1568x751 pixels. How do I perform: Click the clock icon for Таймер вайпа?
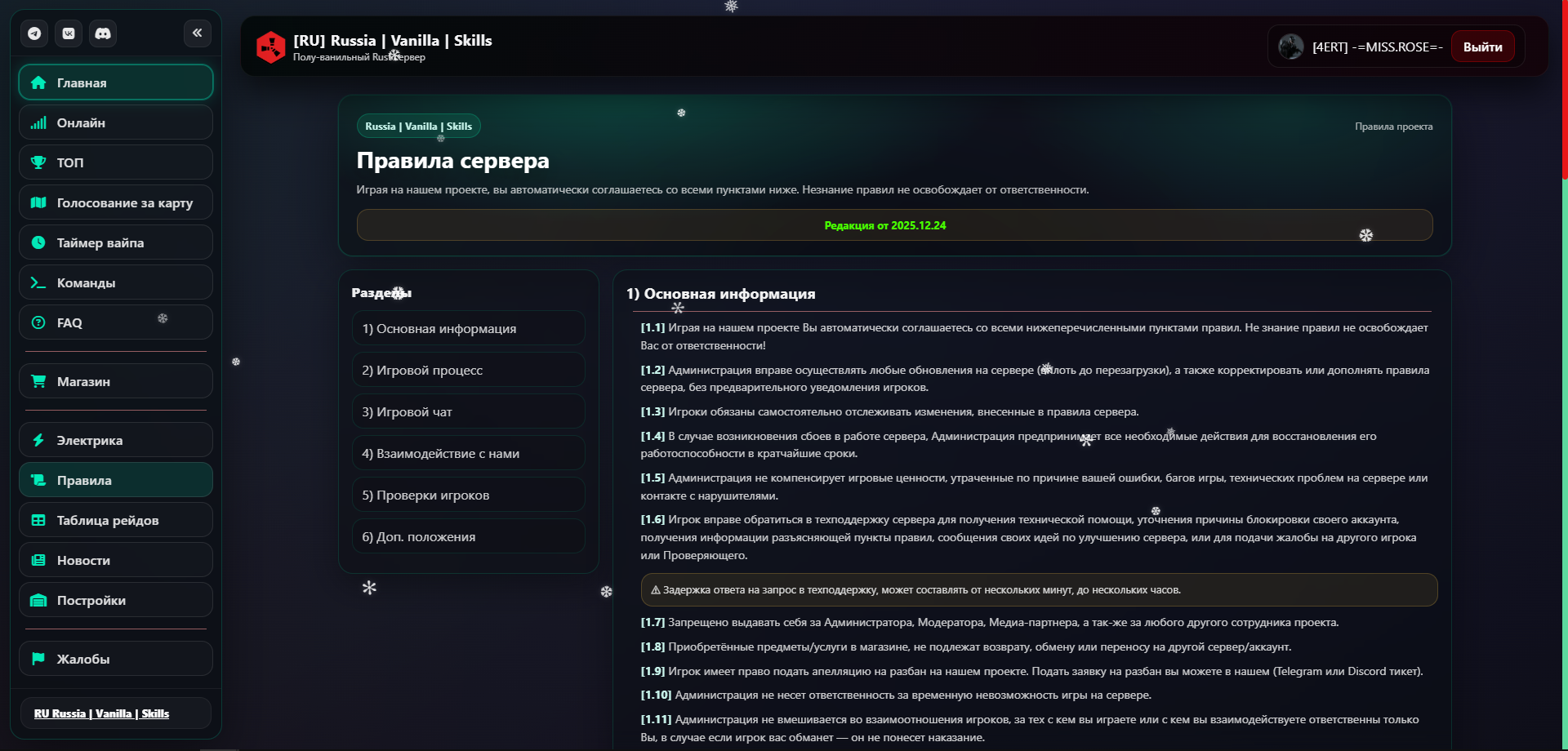[x=38, y=242]
